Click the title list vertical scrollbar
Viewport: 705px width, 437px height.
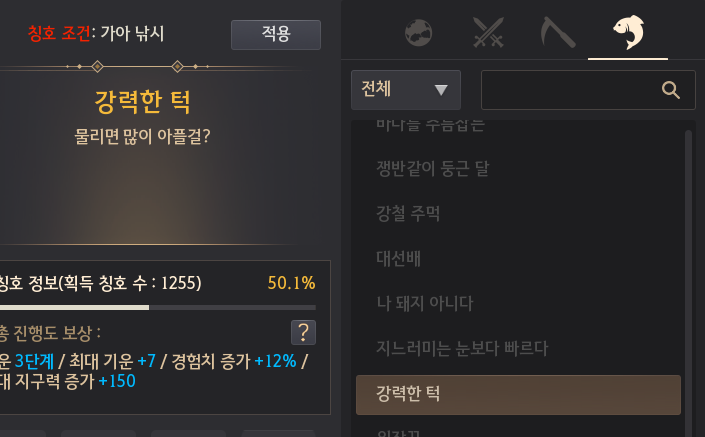tap(688, 283)
